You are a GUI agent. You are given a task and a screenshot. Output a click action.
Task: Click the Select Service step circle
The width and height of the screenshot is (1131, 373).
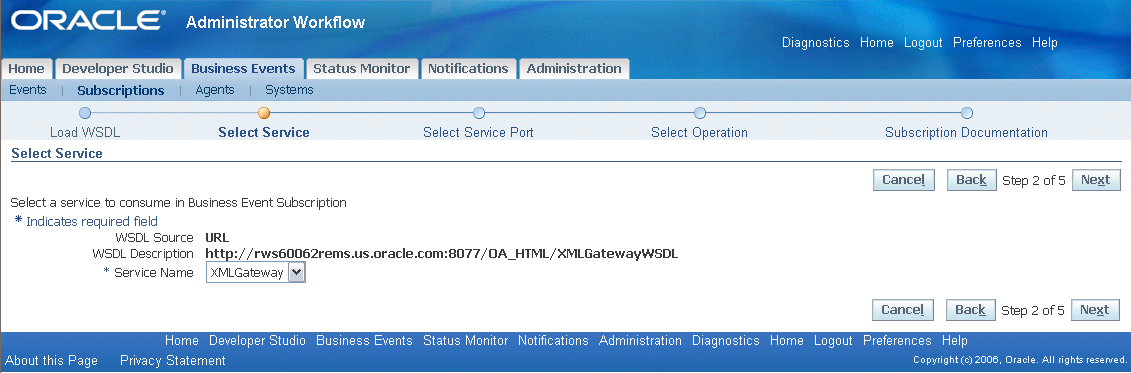tap(264, 113)
